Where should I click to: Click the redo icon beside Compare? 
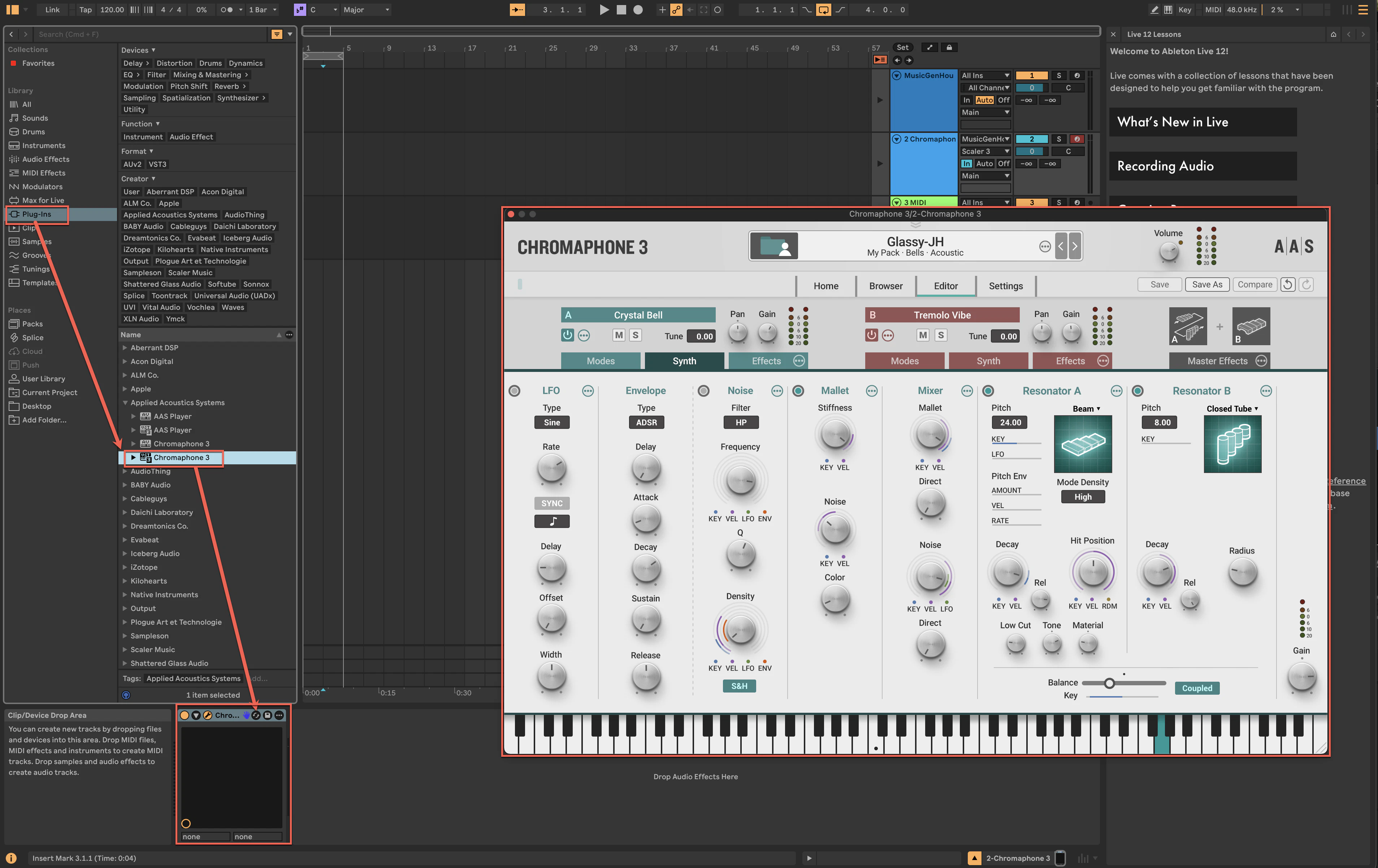tap(1306, 285)
